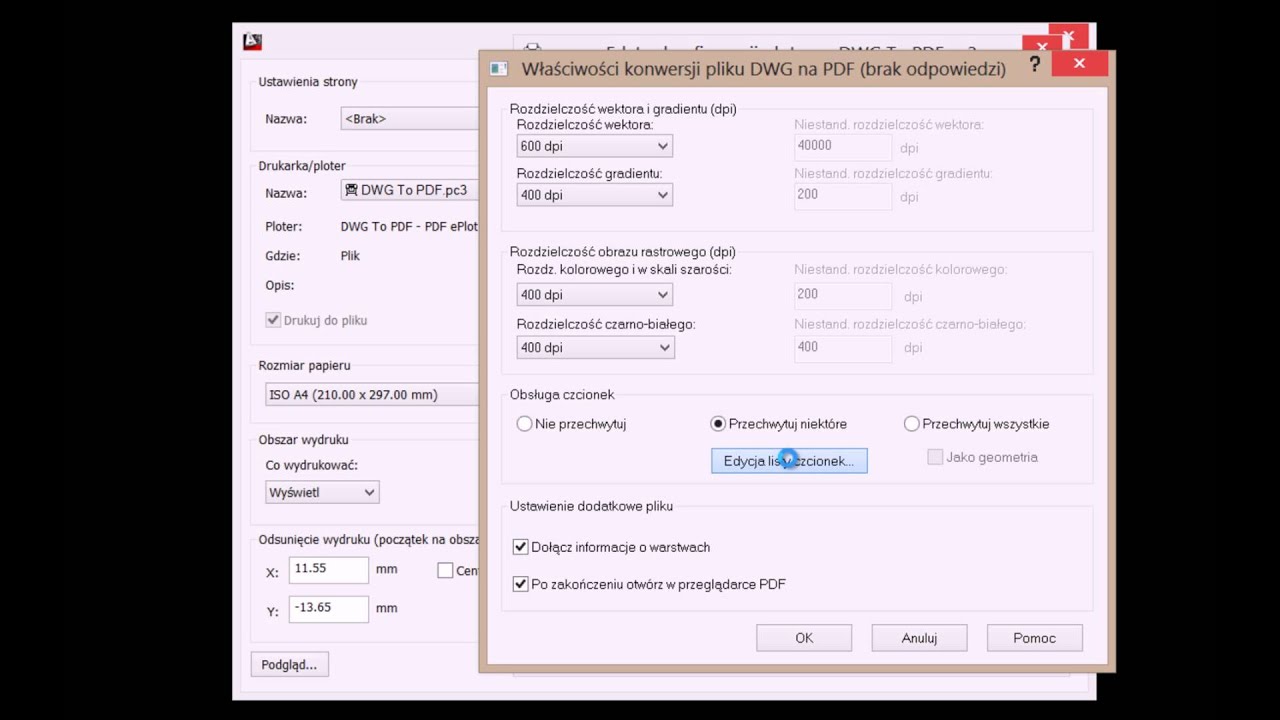Open paper size ISO A4 dropdown

coord(371,394)
